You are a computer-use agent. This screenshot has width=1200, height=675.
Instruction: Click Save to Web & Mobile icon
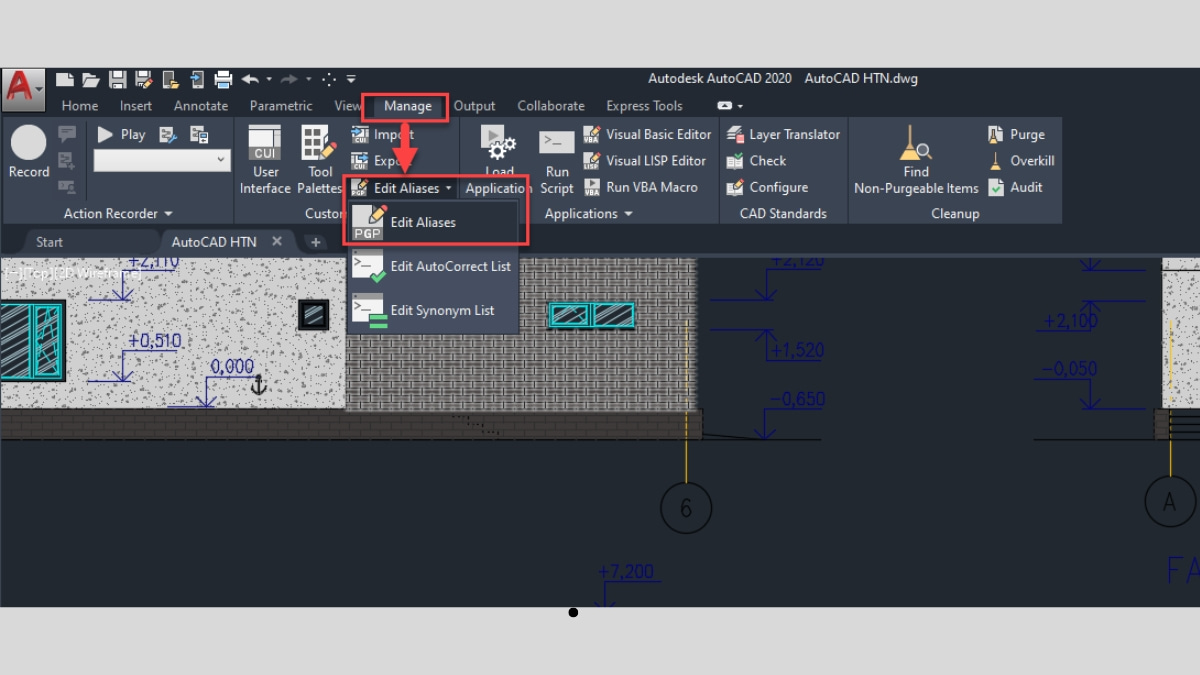197,79
